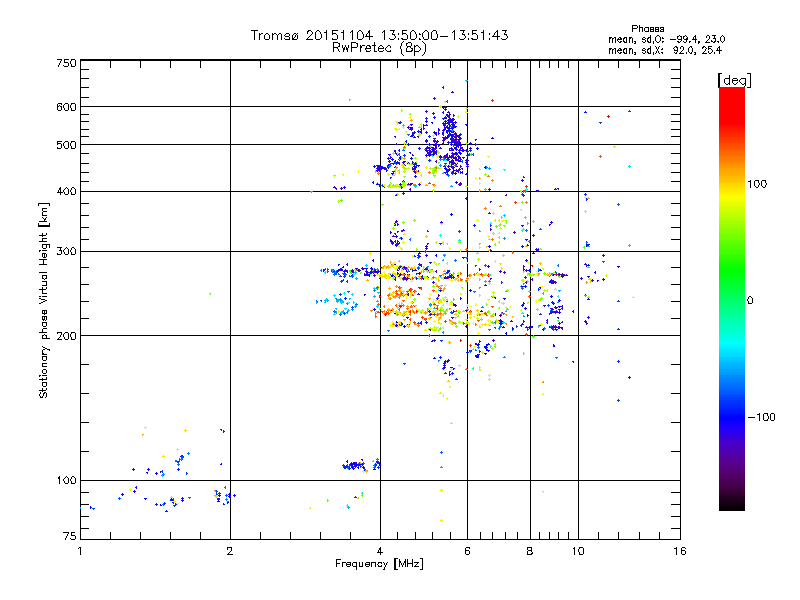Click the y-axis tick label '400'
This screenshot has width=800, height=600.
(66, 192)
